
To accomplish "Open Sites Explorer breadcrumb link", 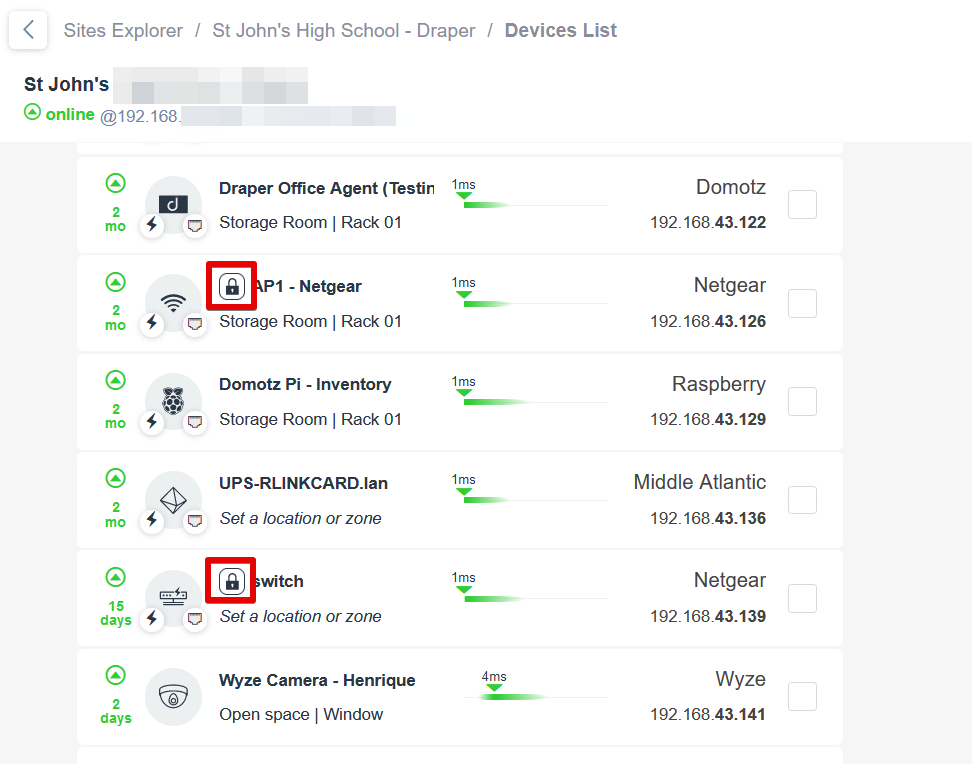I will (123, 30).
